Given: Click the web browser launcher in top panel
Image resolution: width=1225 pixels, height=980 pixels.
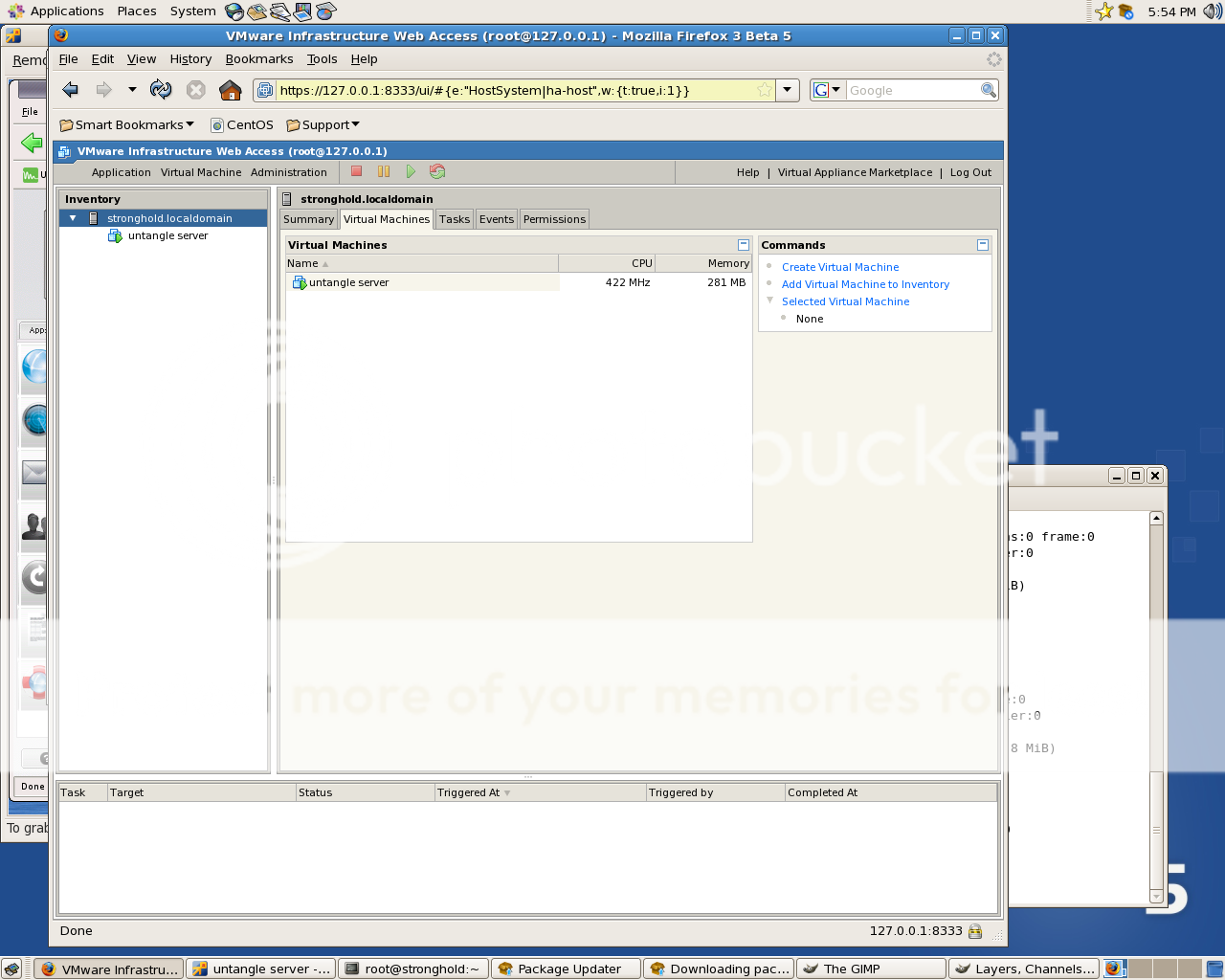Looking at the screenshot, I should pyautogui.click(x=234, y=11).
